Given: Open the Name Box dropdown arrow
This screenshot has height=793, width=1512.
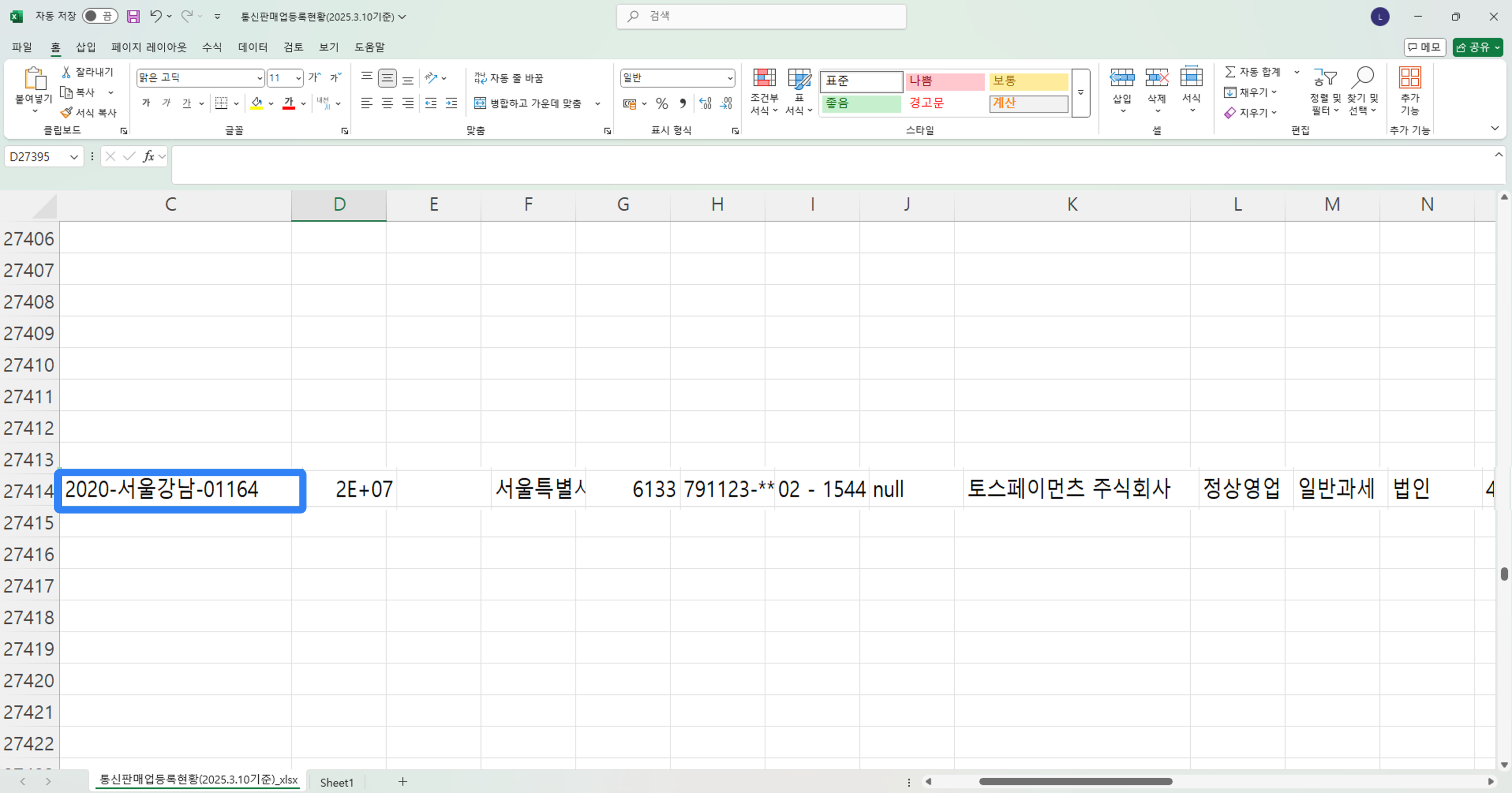Looking at the screenshot, I should pos(74,157).
